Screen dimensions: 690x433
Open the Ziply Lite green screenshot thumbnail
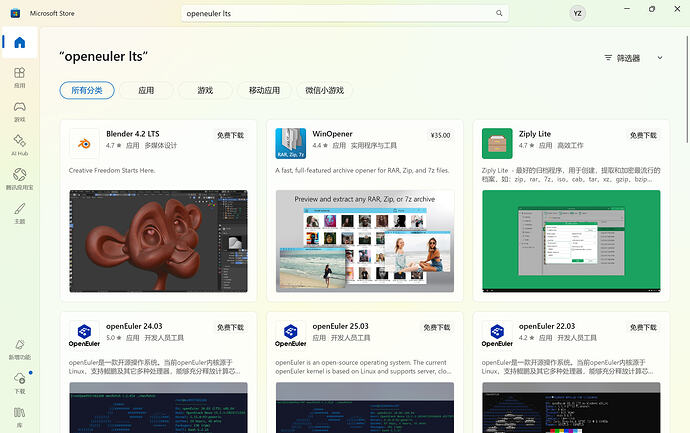coord(571,241)
